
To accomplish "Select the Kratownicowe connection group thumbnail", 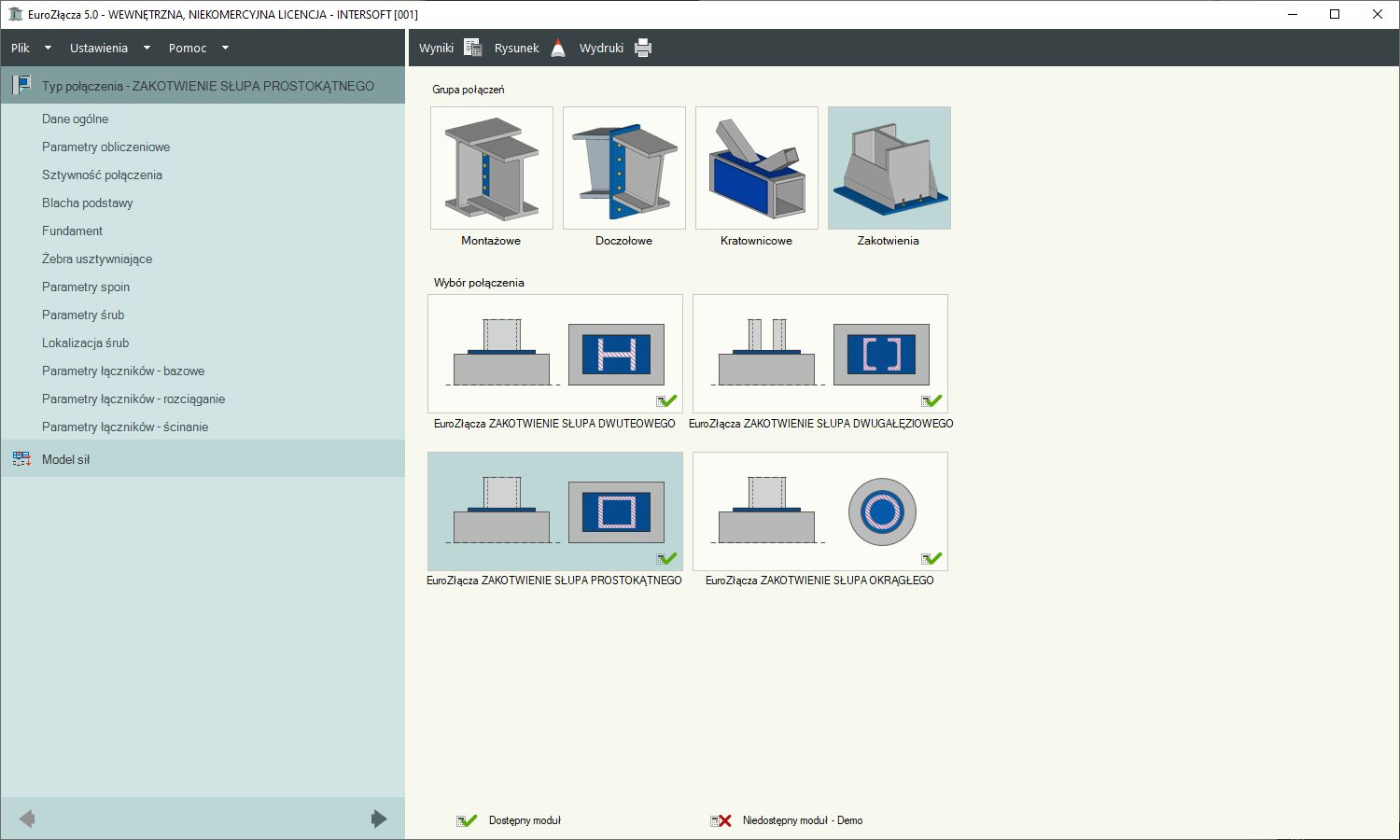I will click(x=757, y=168).
